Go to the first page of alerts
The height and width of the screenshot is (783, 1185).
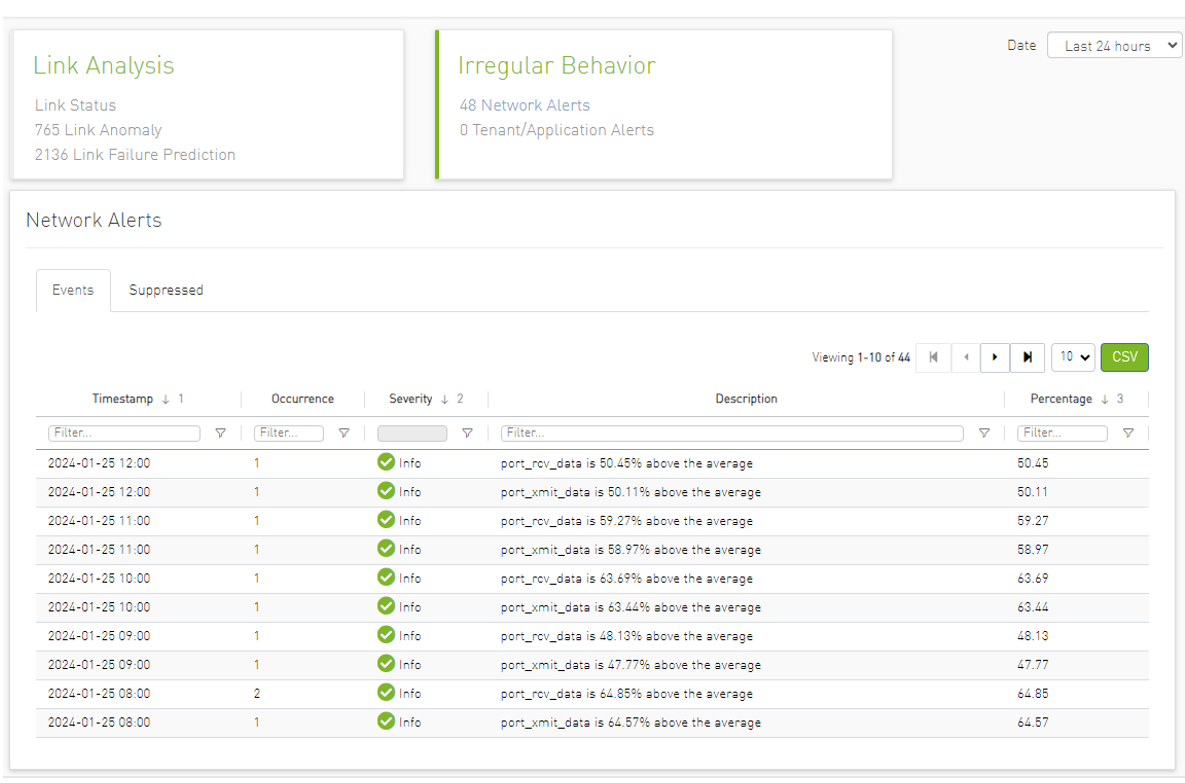[933, 358]
